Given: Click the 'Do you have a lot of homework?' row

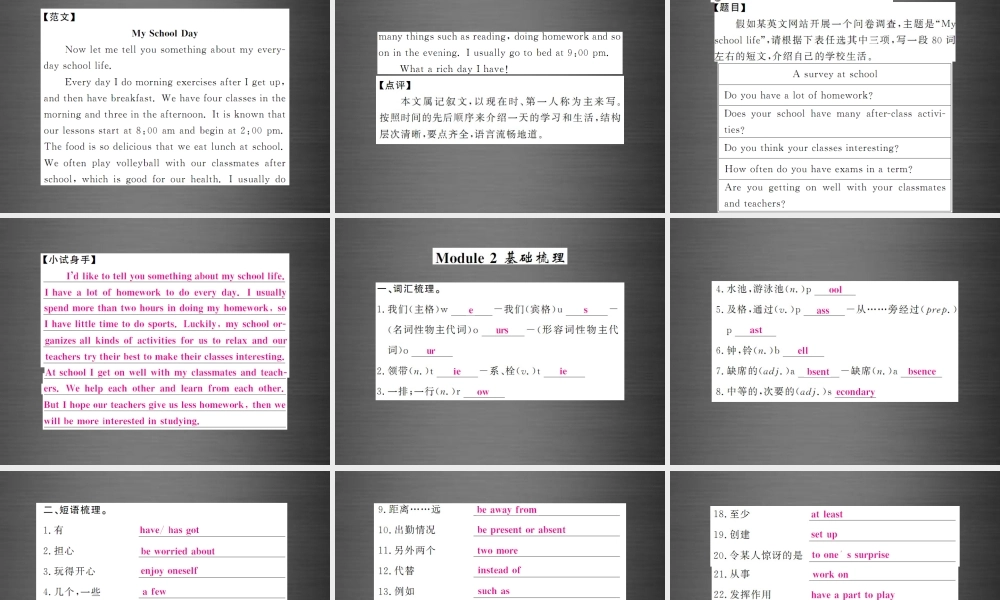Looking at the screenshot, I should tap(798, 95).
